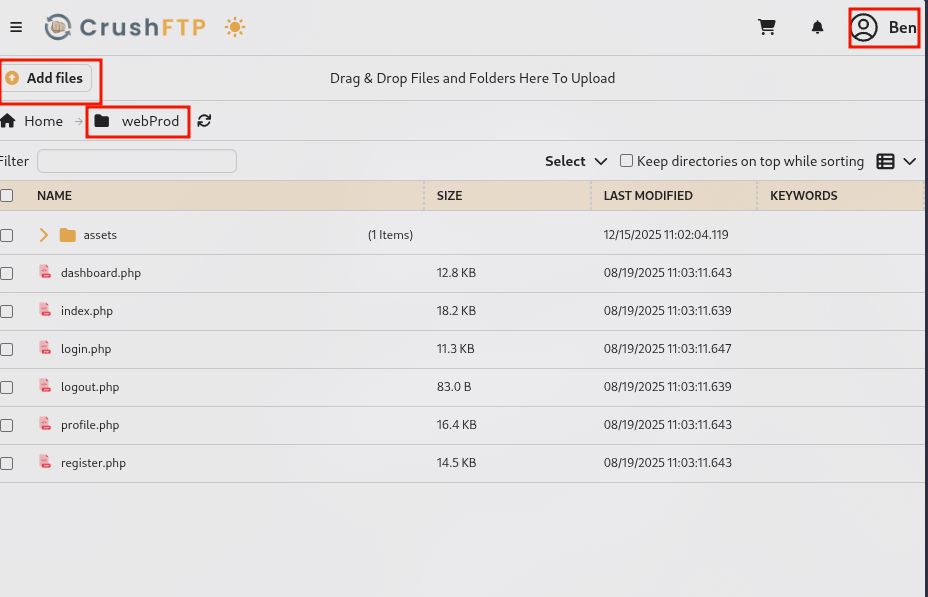The image size is (928, 597).
Task: Sort by the SIZE column header
Action: coord(450,196)
